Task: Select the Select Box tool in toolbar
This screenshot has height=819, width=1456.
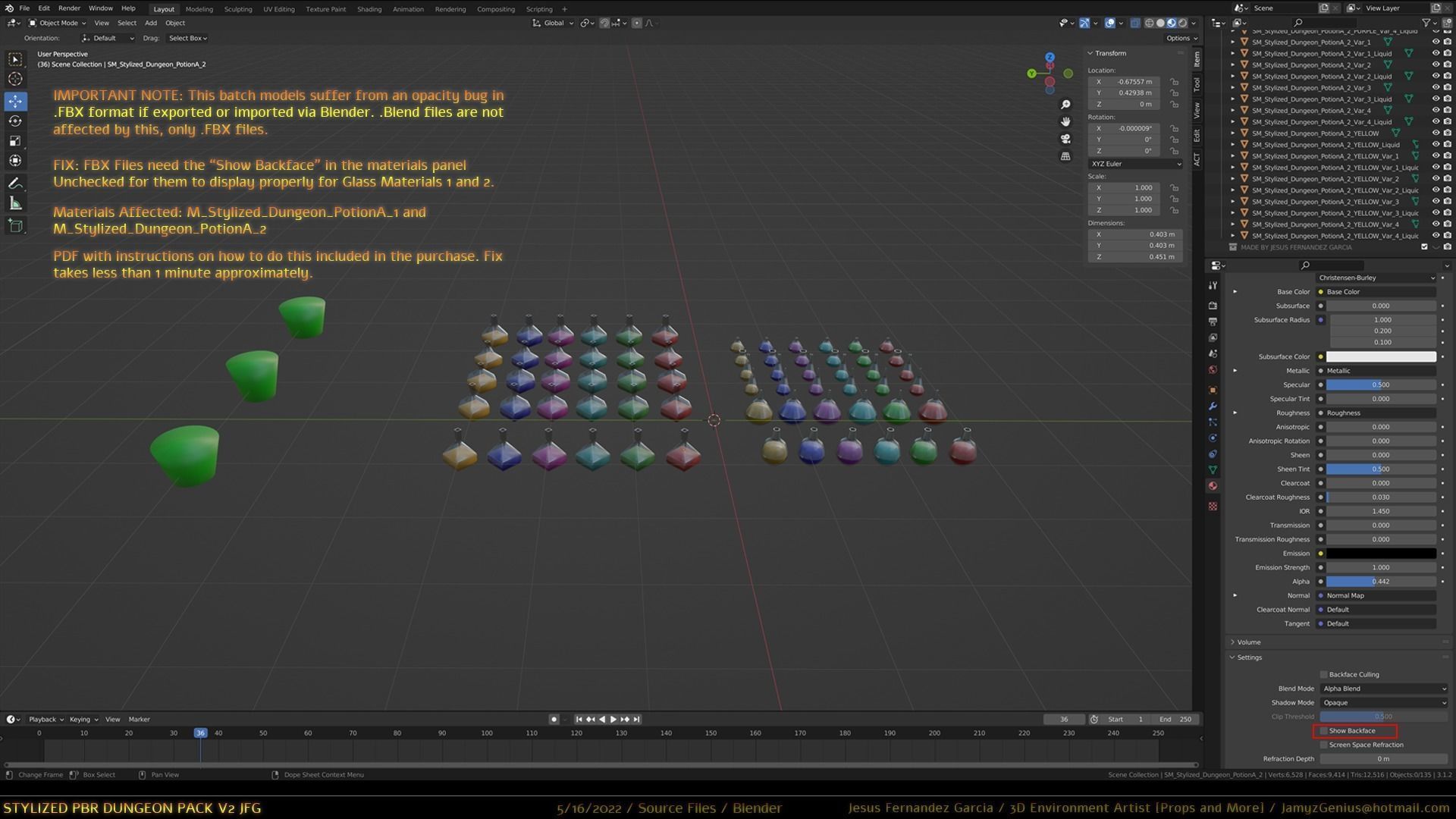Action: click(x=15, y=59)
